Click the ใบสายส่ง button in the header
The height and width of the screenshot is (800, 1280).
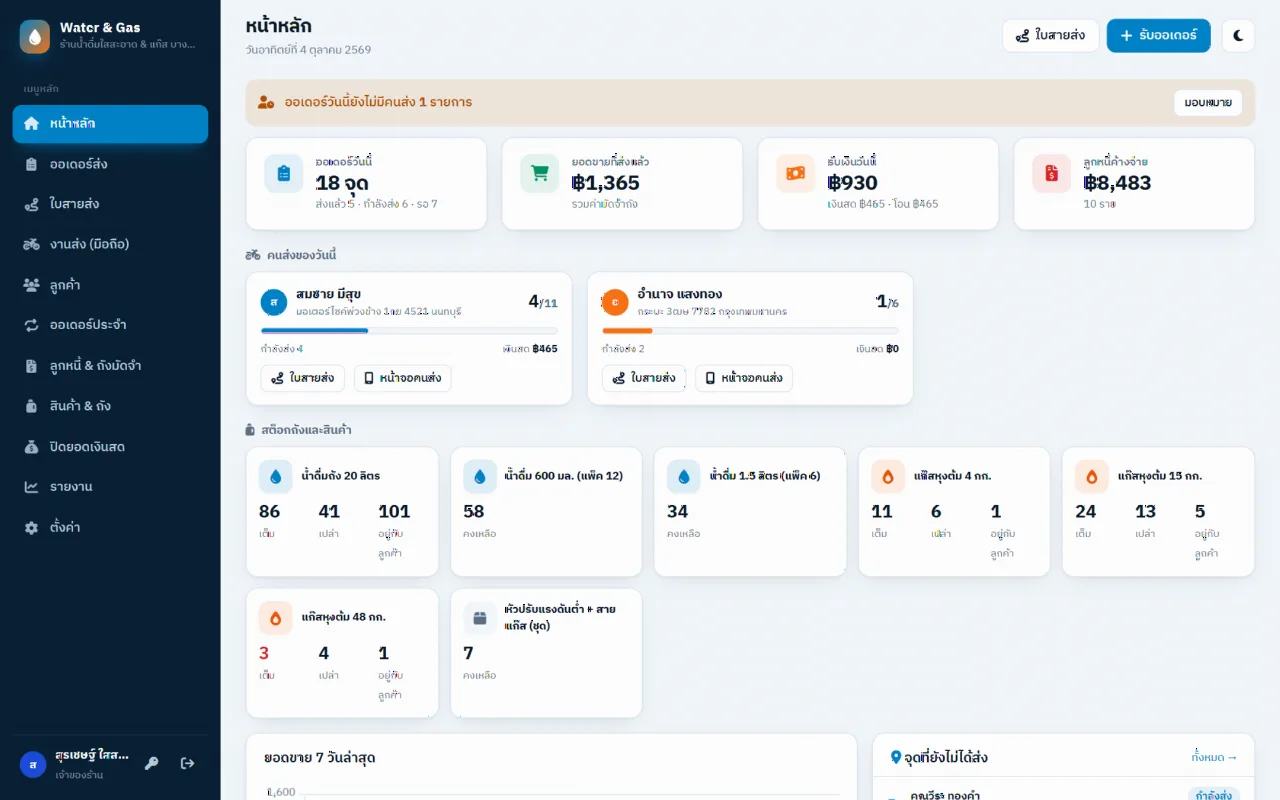(1050, 36)
